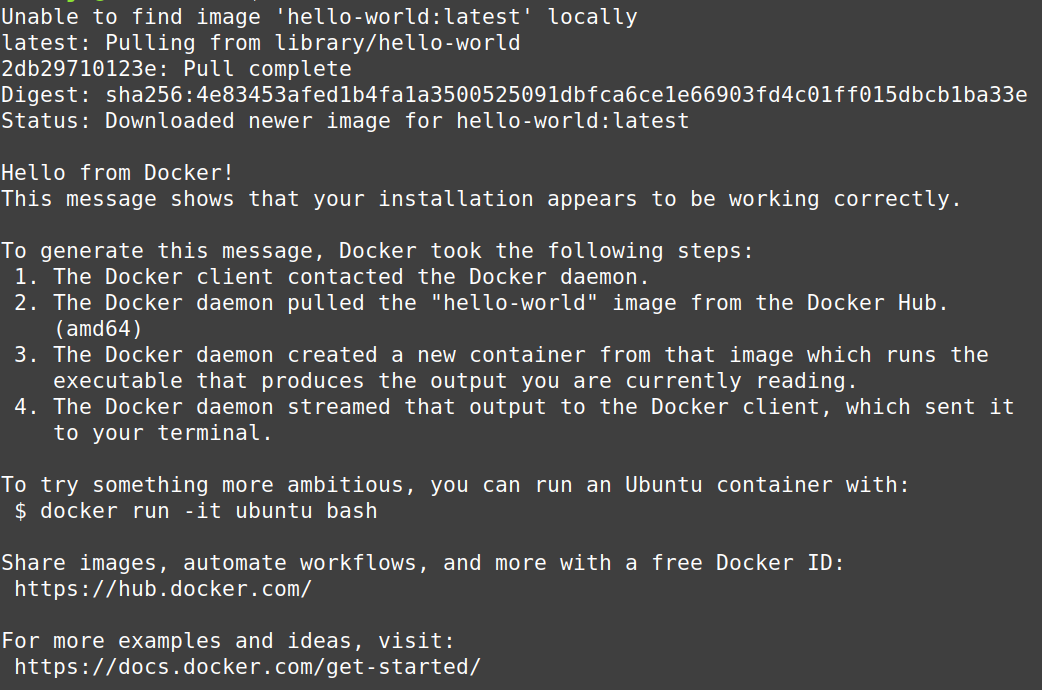This screenshot has height=690, width=1042.
Task: Click step 3 about creating a new container
Action: [508, 355]
